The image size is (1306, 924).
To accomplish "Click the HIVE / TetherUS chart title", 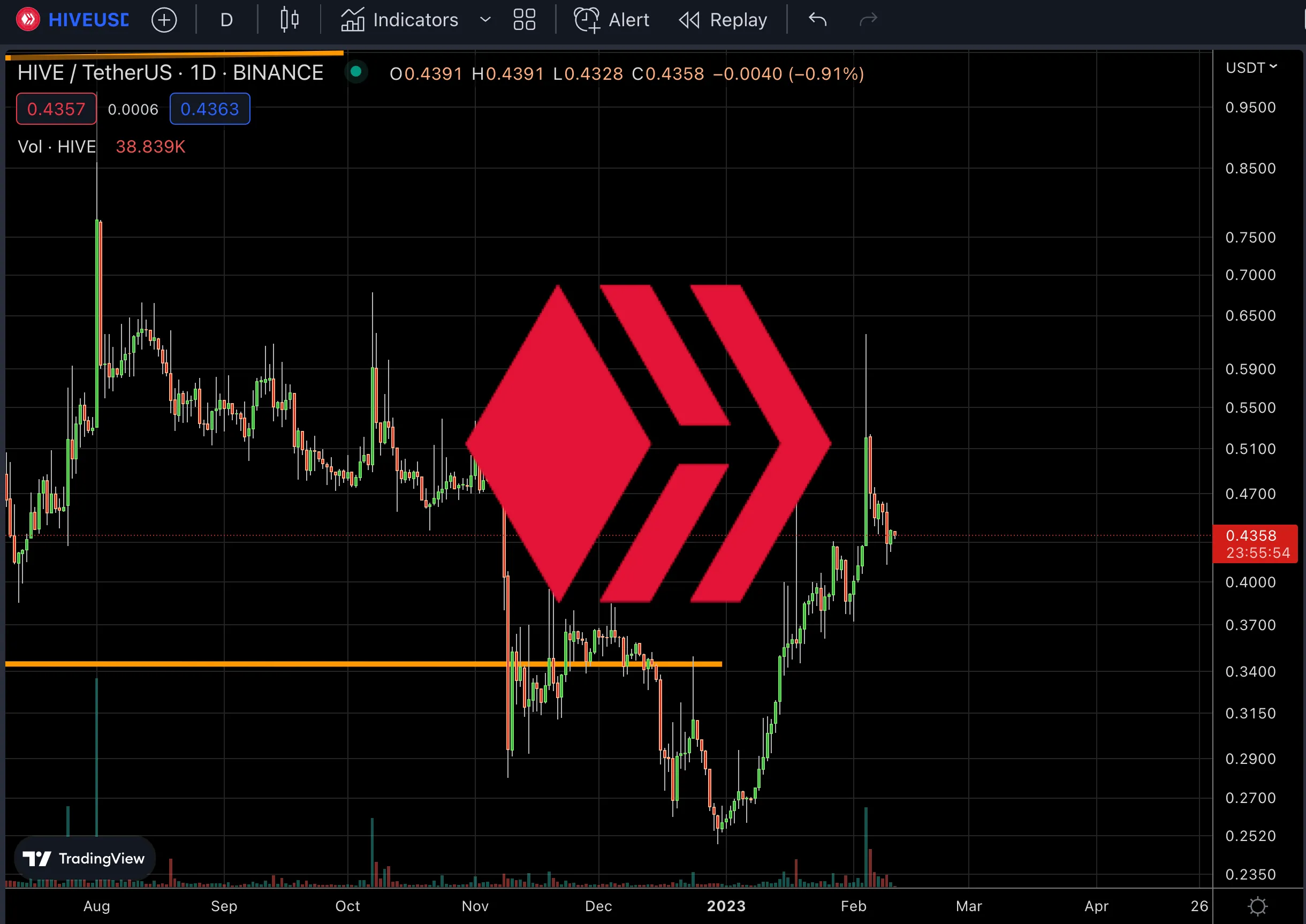I will click(x=171, y=73).
